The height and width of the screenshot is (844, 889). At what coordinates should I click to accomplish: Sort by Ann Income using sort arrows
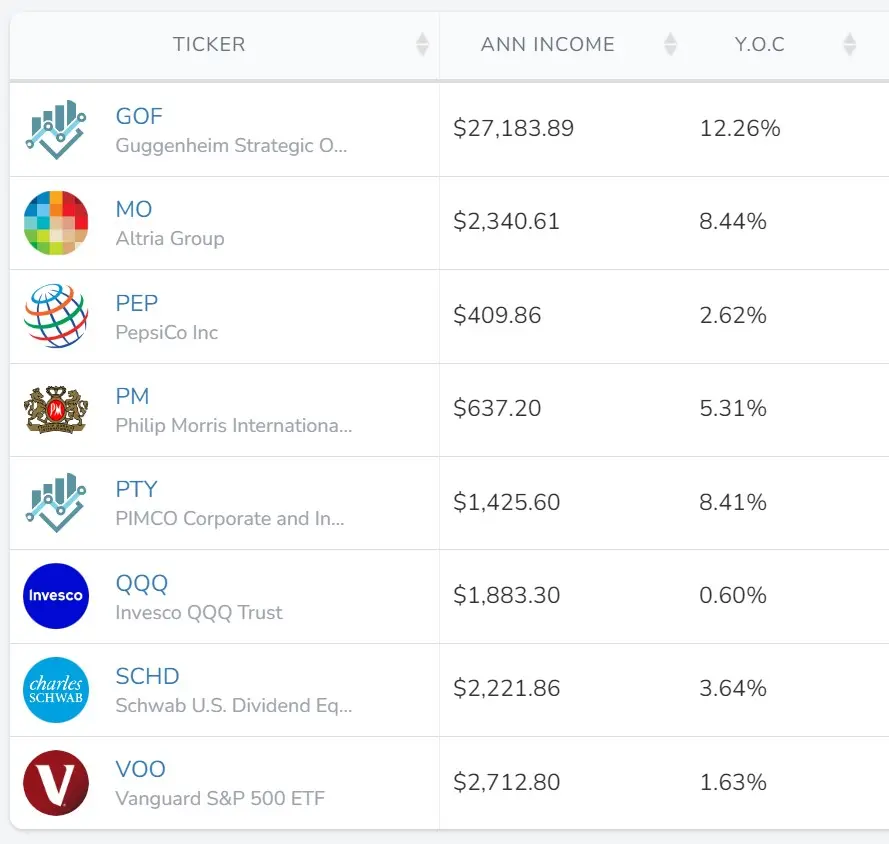670,44
